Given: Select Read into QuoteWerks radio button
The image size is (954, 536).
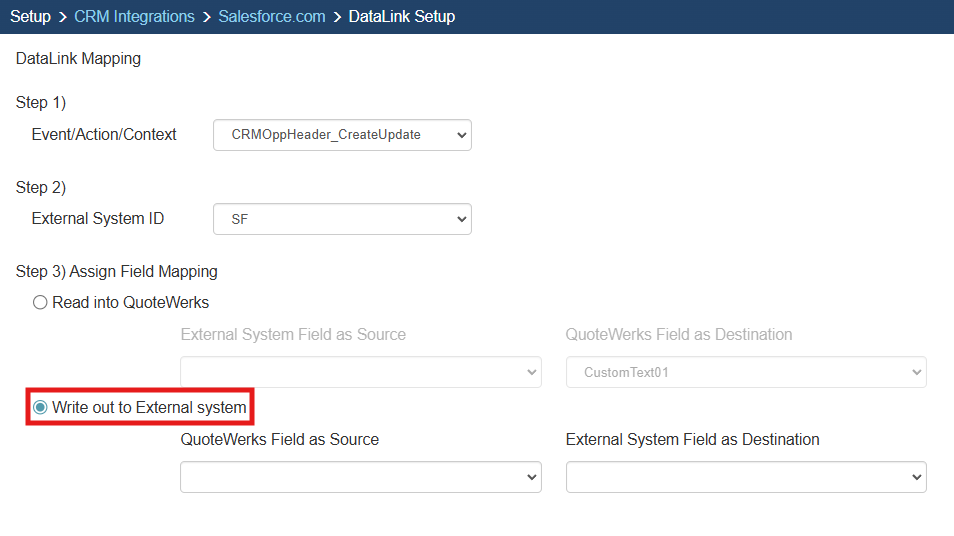Looking at the screenshot, I should 41,302.
